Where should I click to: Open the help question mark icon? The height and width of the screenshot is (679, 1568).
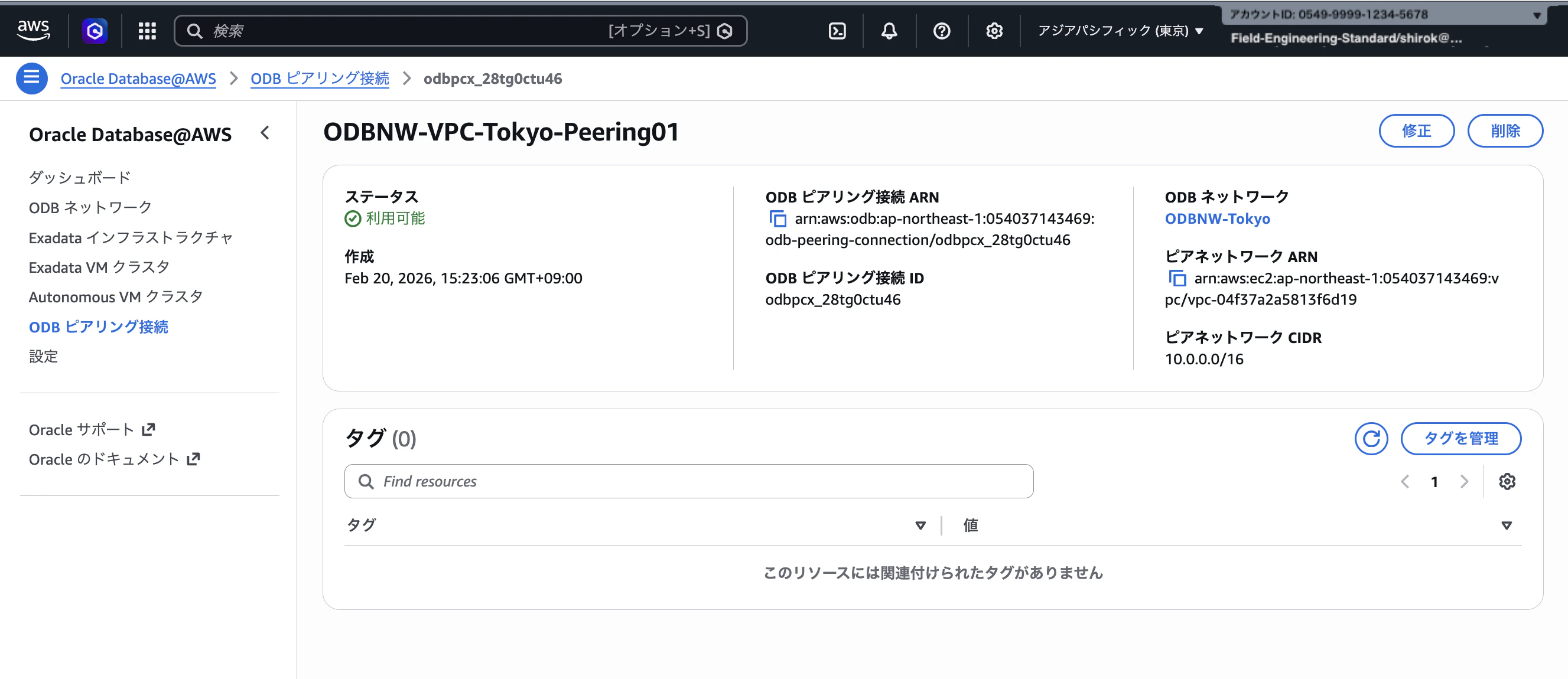942,31
